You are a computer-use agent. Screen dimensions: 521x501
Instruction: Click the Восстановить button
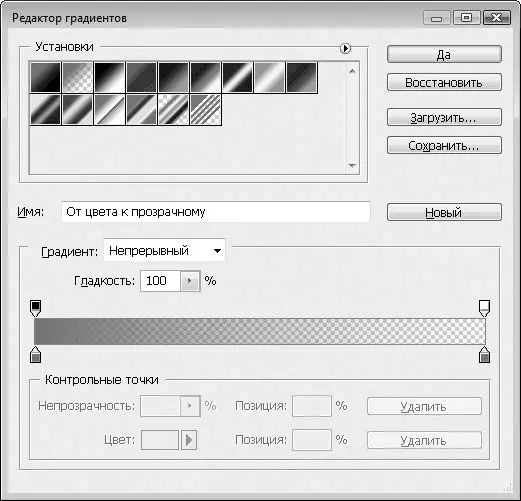pos(444,82)
